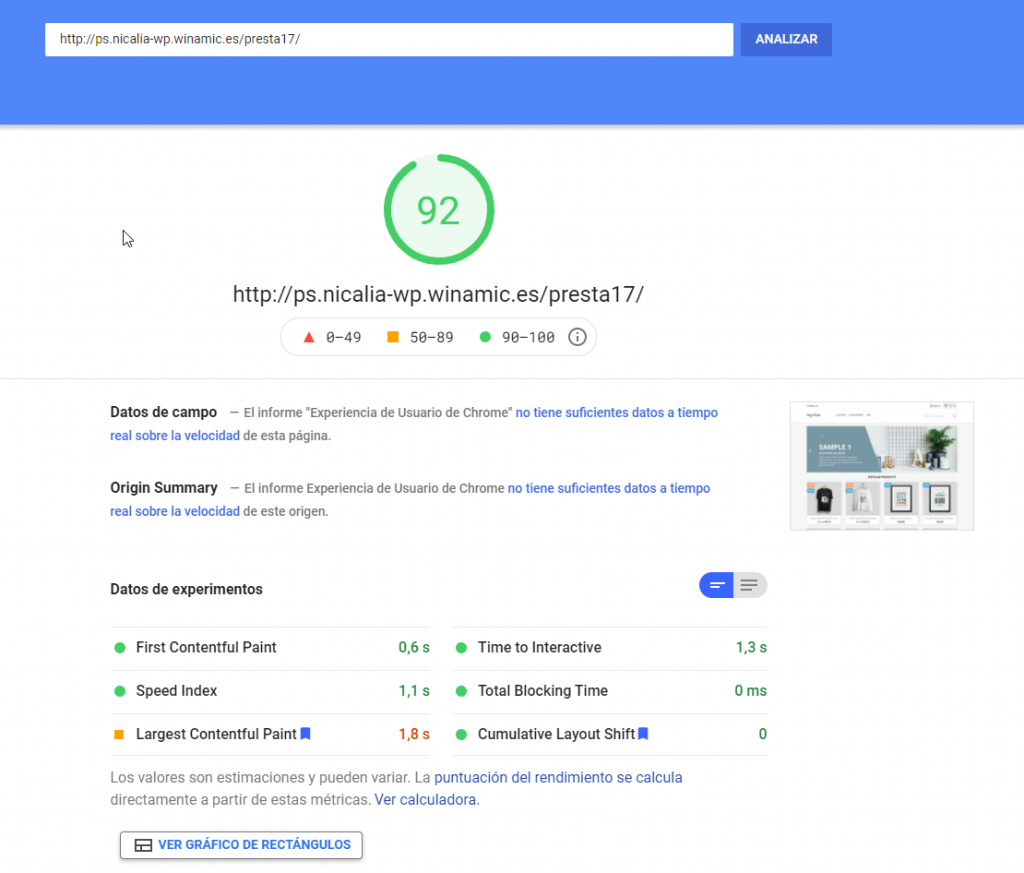Click the treemap icon in rectangles button
The height and width of the screenshot is (873, 1024).
tap(143, 845)
